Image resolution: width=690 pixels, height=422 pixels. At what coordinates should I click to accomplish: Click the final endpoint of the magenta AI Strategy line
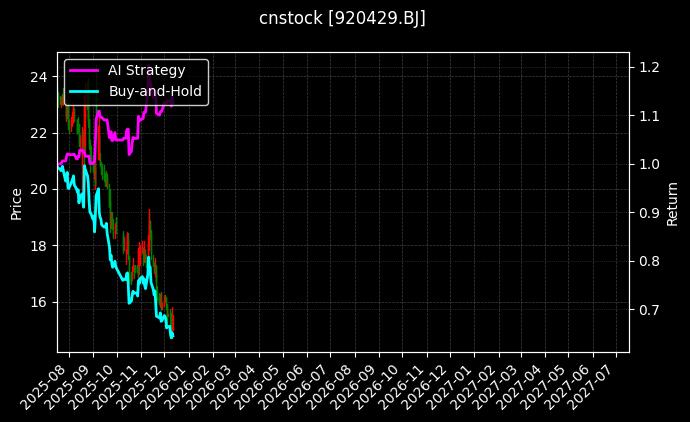pyautogui.click(x=172, y=101)
